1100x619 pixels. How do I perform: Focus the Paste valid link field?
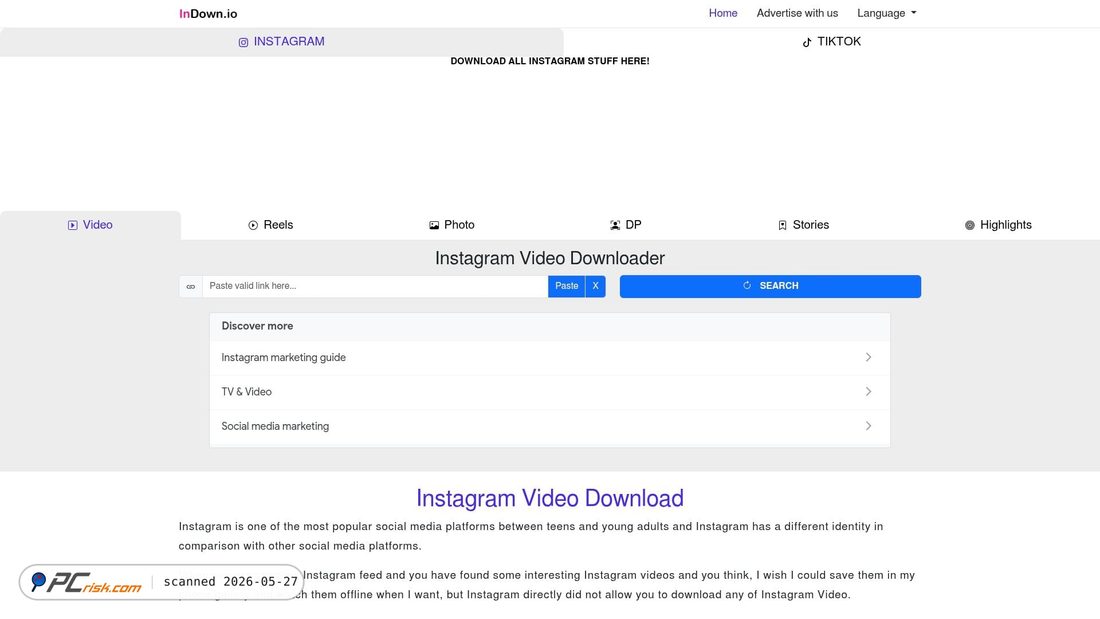(375, 286)
